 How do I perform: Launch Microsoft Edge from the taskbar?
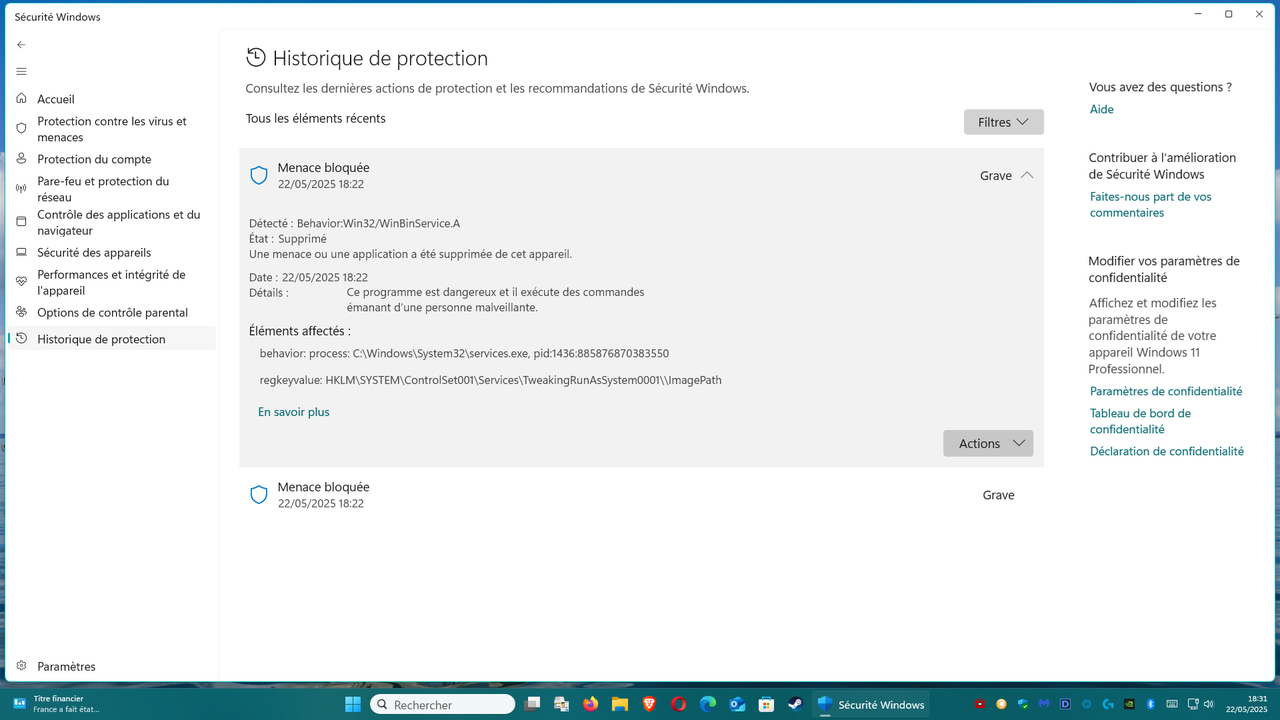[x=708, y=704]
